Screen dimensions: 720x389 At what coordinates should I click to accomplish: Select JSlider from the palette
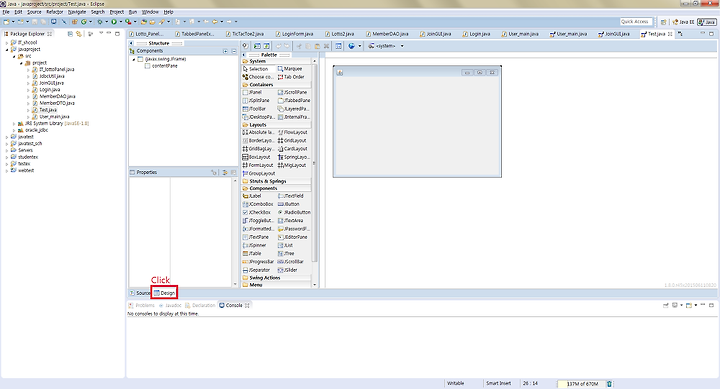(x=288, y=270)
